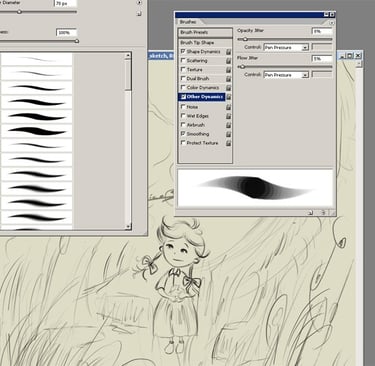Toggle the lock icon beside Texture
This screenshot has width=375, height=366.
(x=228, y=70)
